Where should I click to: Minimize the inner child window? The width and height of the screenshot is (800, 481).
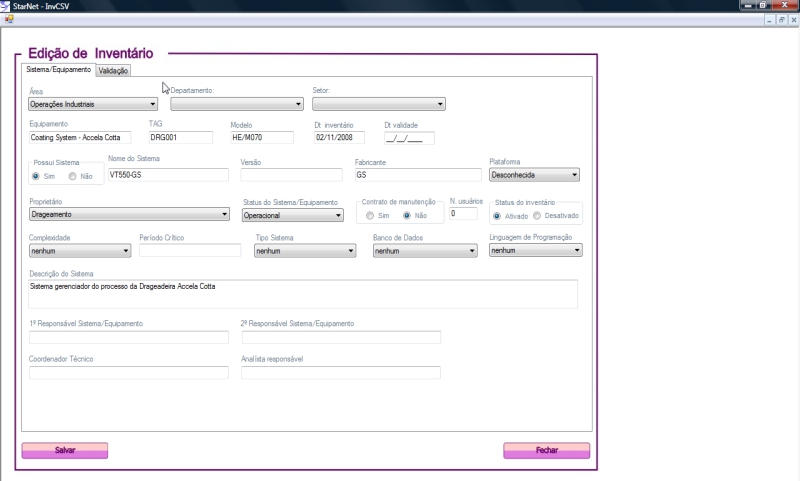(768, 18)
